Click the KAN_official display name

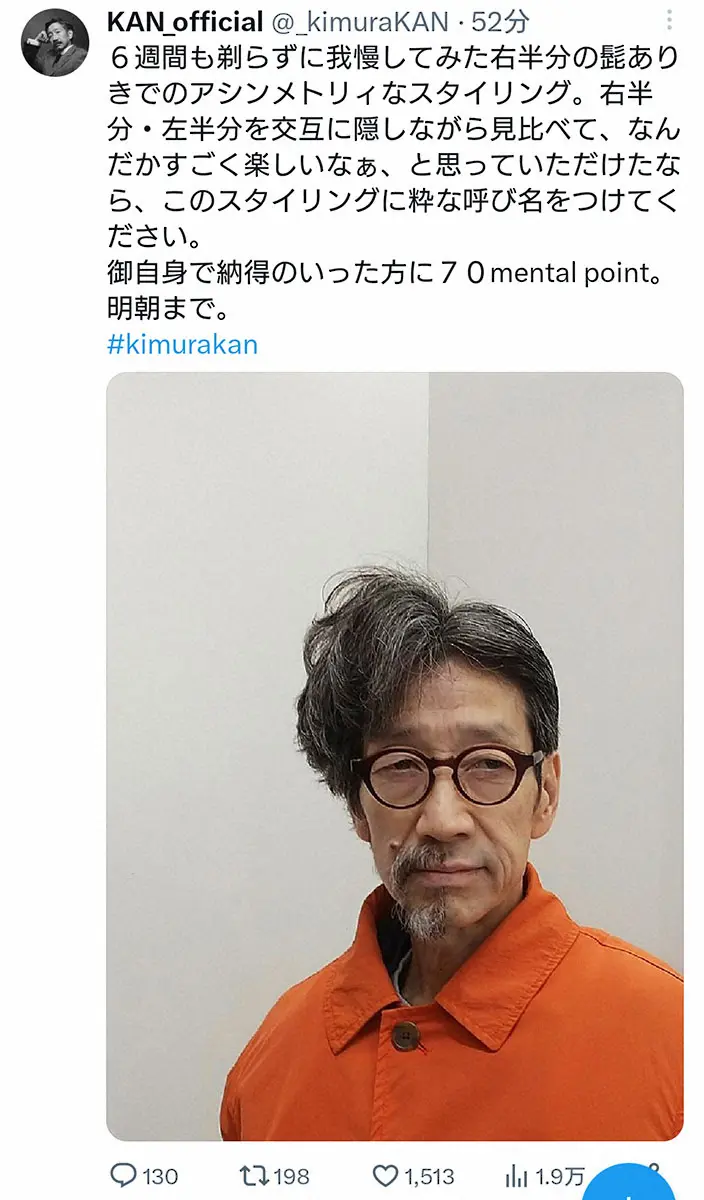pos(185,21)
